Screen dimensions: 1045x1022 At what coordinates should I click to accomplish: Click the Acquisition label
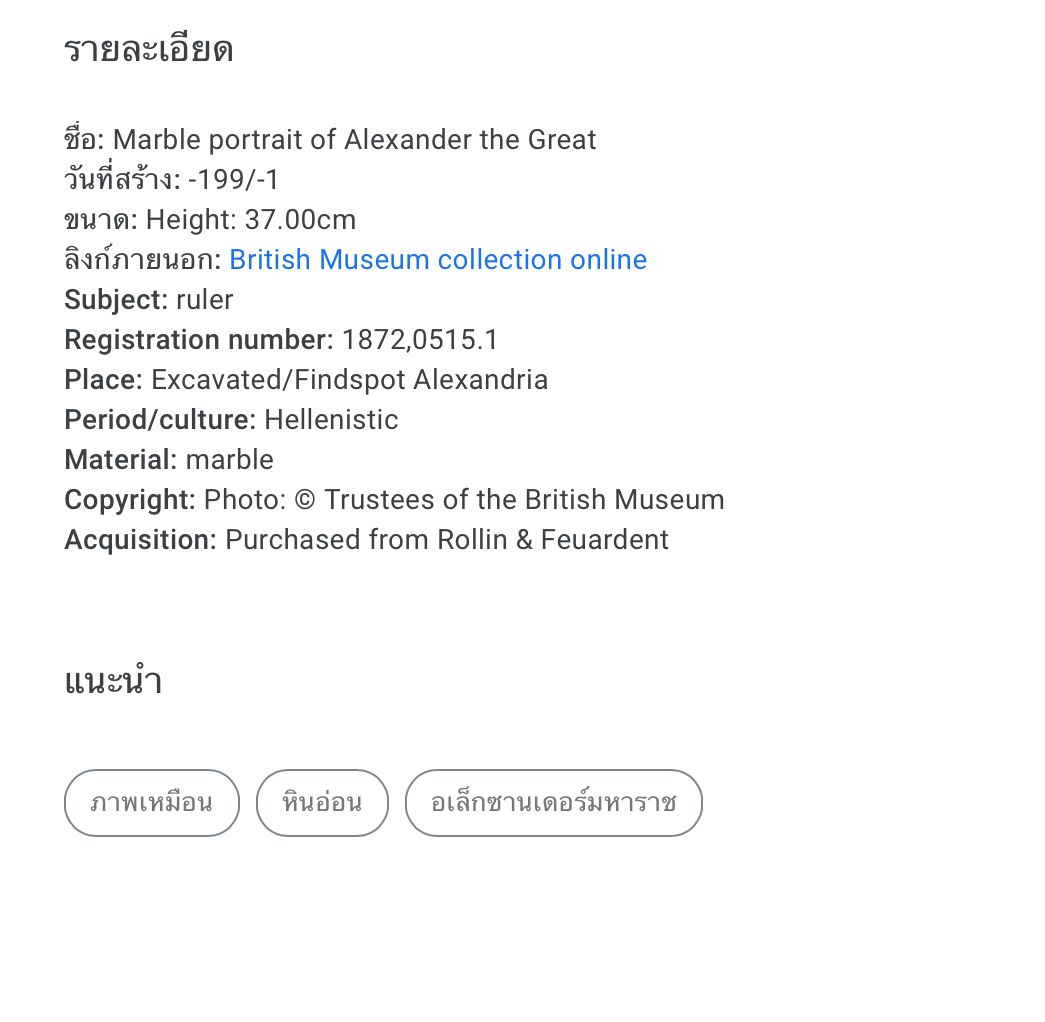tap(140, 540)
